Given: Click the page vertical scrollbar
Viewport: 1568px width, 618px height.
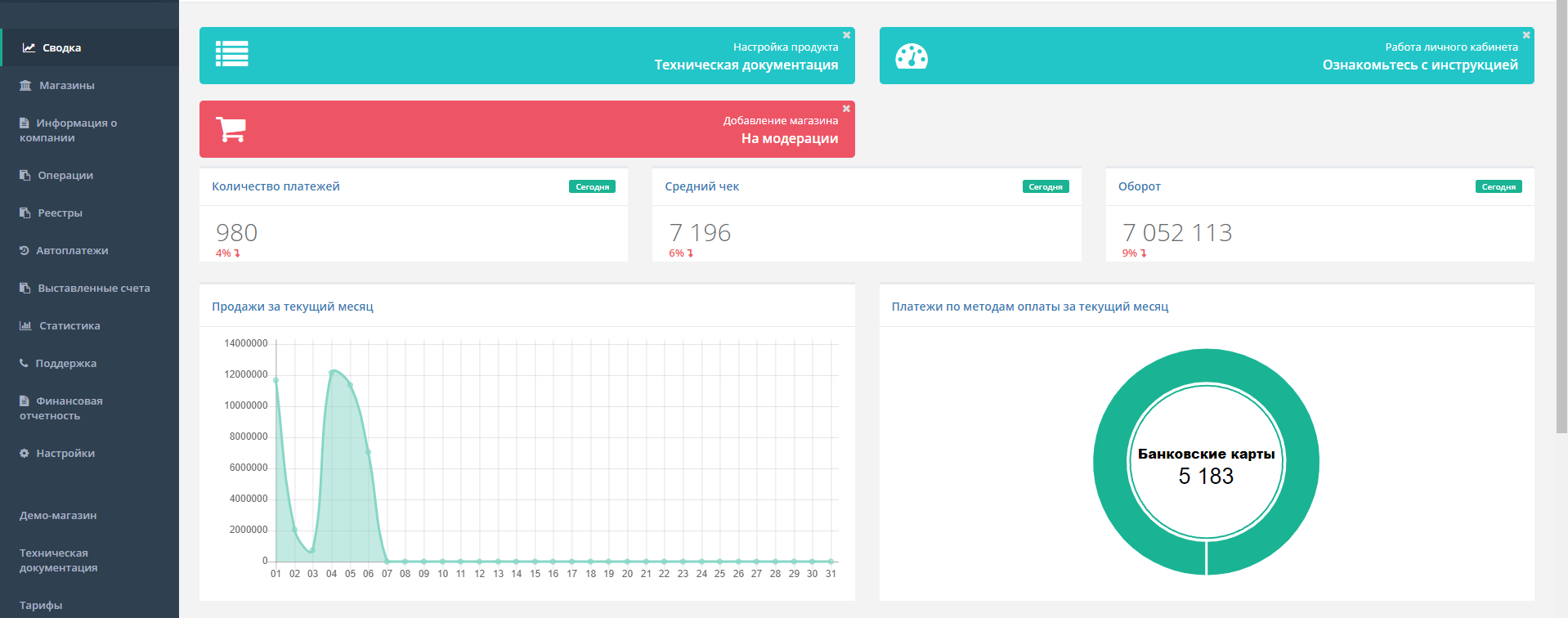Looking at the screenshot, I should click(x=1563, y=217).
